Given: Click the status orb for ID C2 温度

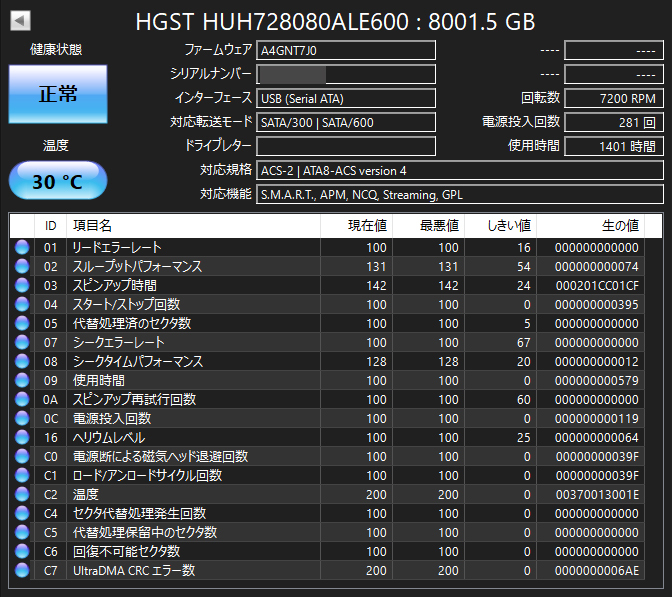Looking at the screenshot, I should 22,494.
